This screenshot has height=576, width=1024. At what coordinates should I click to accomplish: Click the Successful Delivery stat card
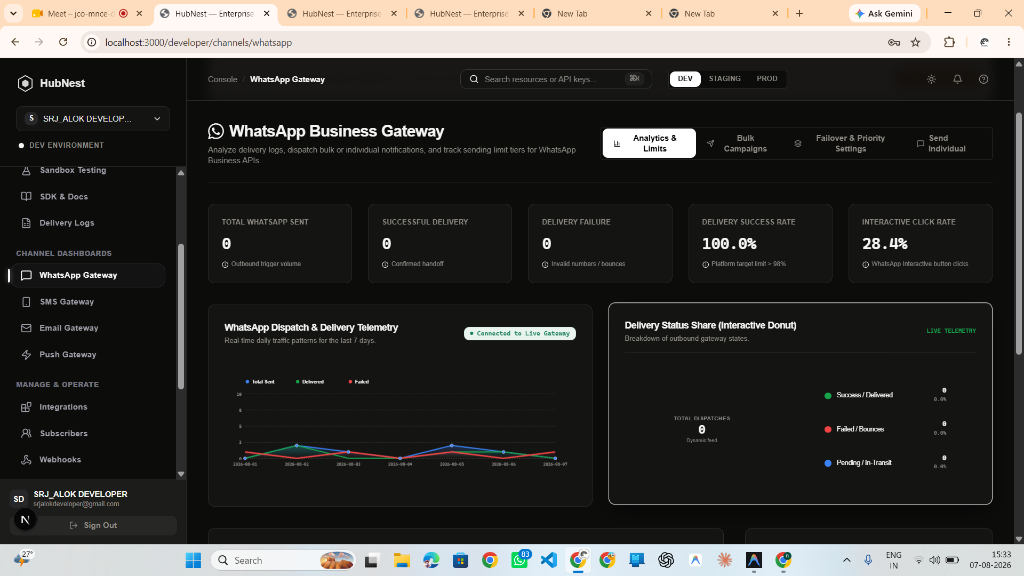440,243
